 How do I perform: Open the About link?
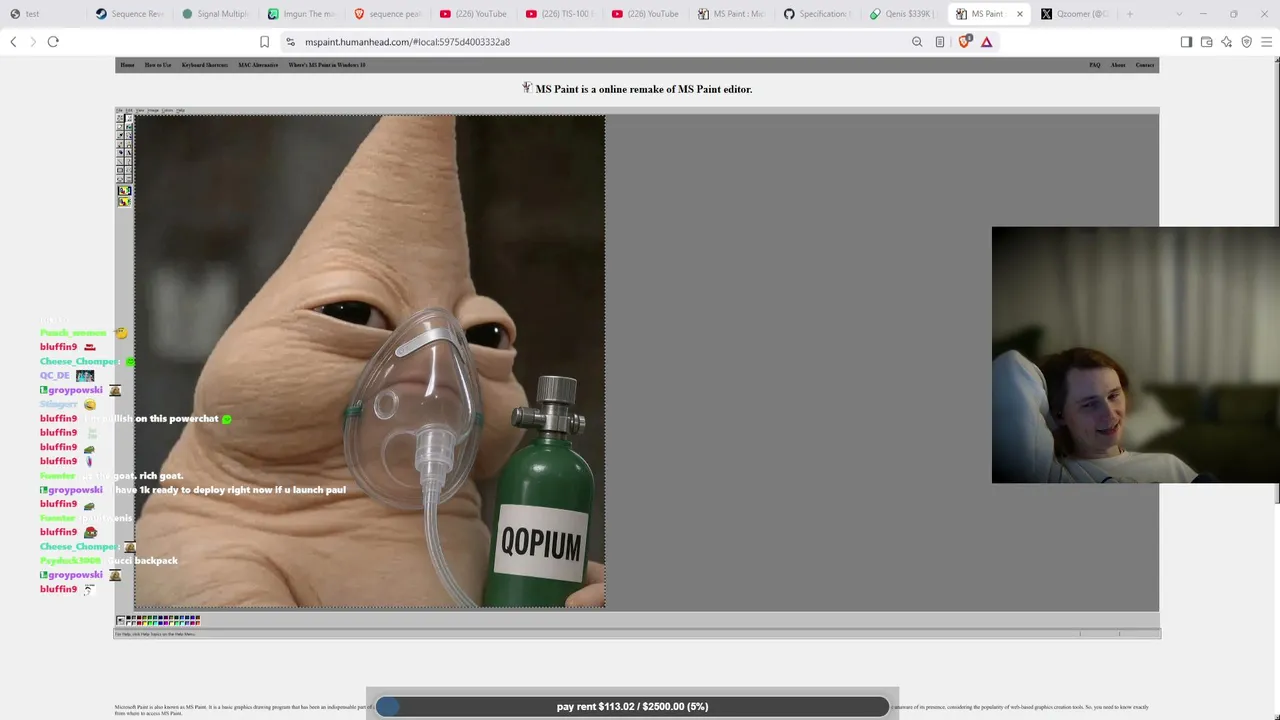[x=1118, y=65]
